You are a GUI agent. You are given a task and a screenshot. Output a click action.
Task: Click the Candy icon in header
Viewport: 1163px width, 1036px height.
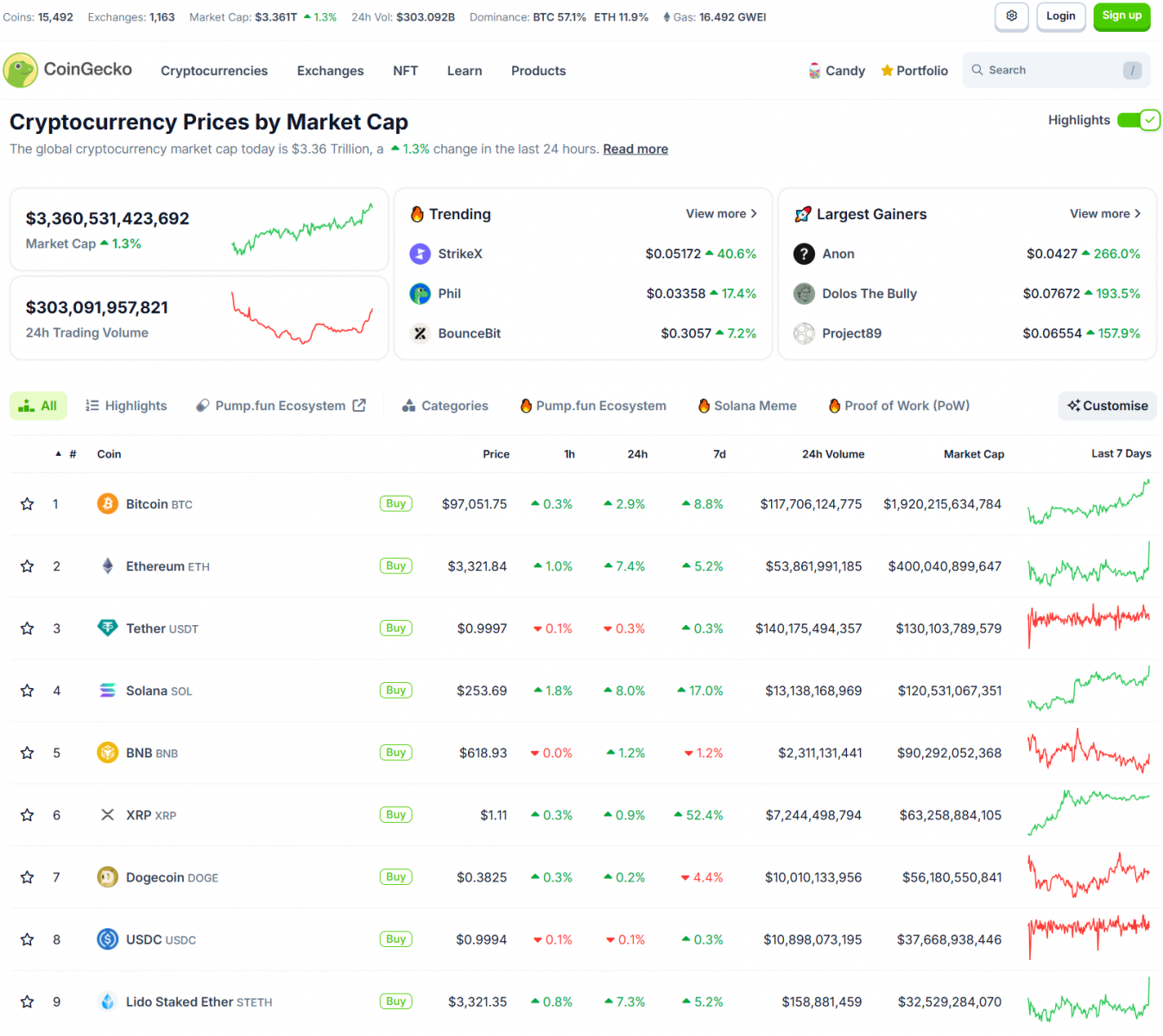814,71
